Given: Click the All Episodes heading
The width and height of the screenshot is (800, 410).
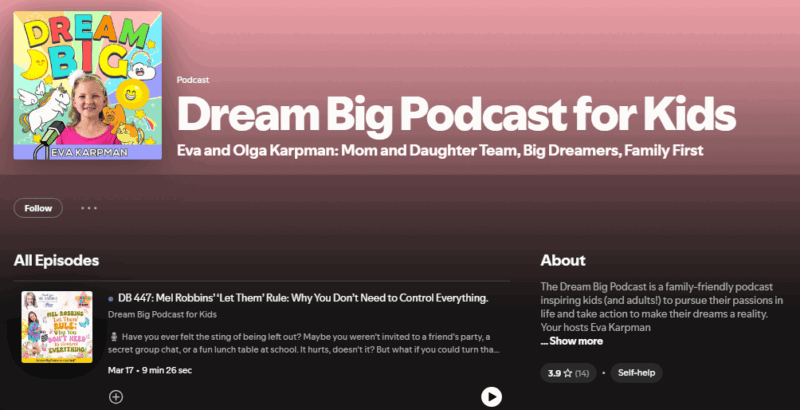Looking at the screenshot, I should point(56,260).
